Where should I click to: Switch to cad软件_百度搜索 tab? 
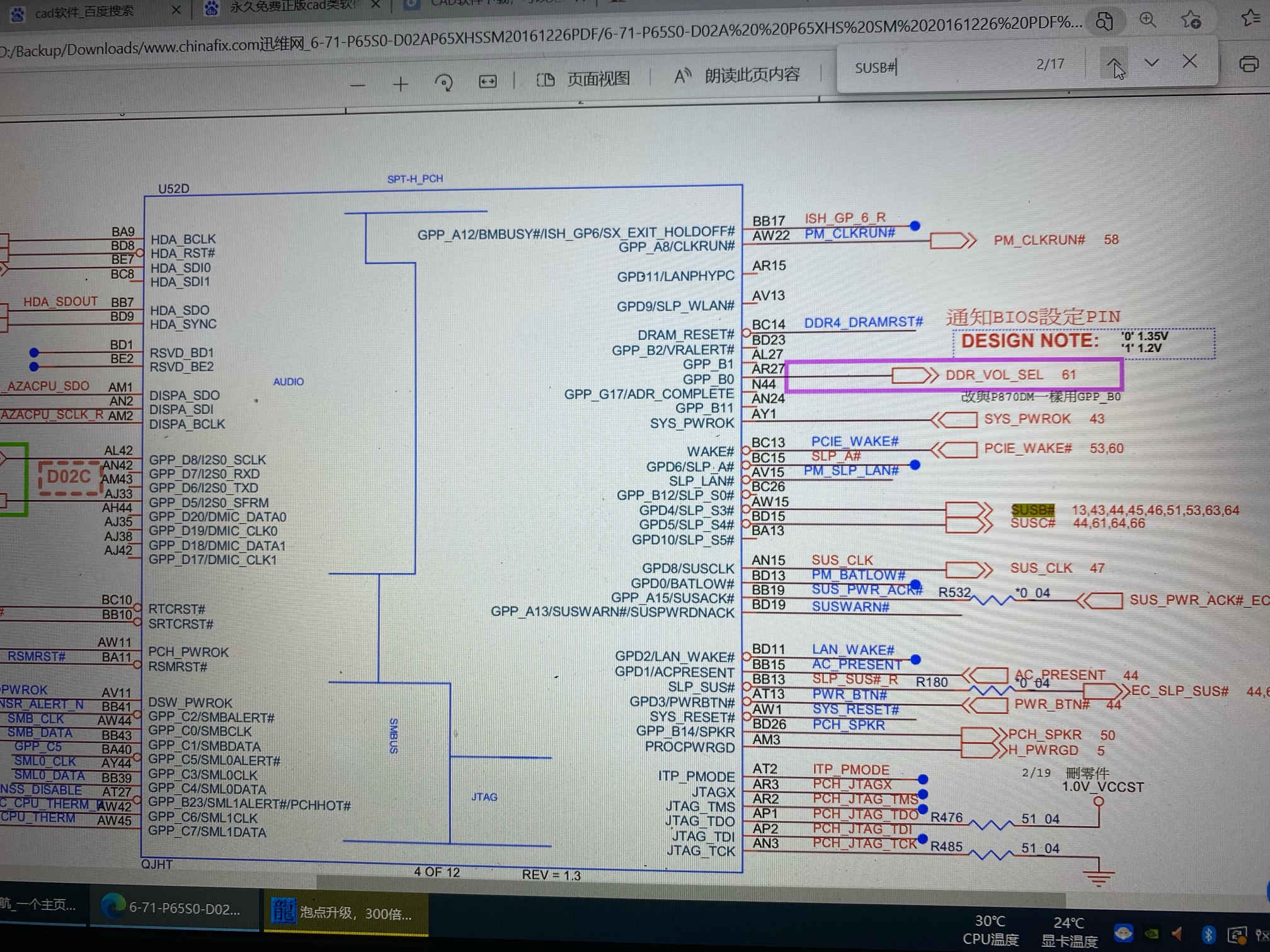(x=83, y=11)
